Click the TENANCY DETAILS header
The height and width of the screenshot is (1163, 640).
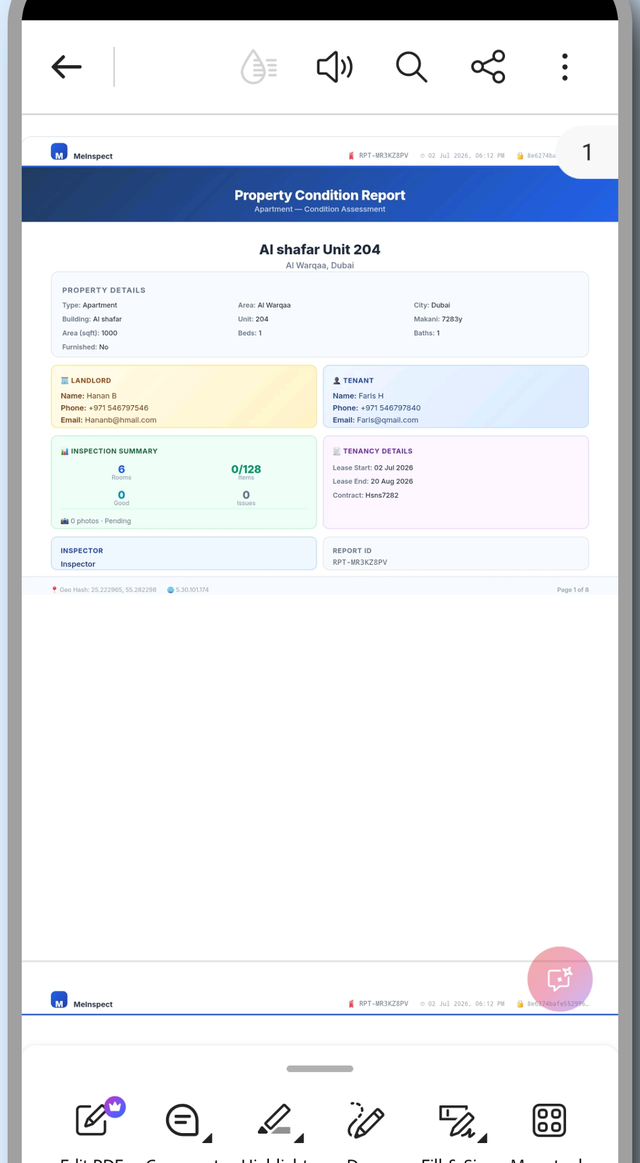372,451
